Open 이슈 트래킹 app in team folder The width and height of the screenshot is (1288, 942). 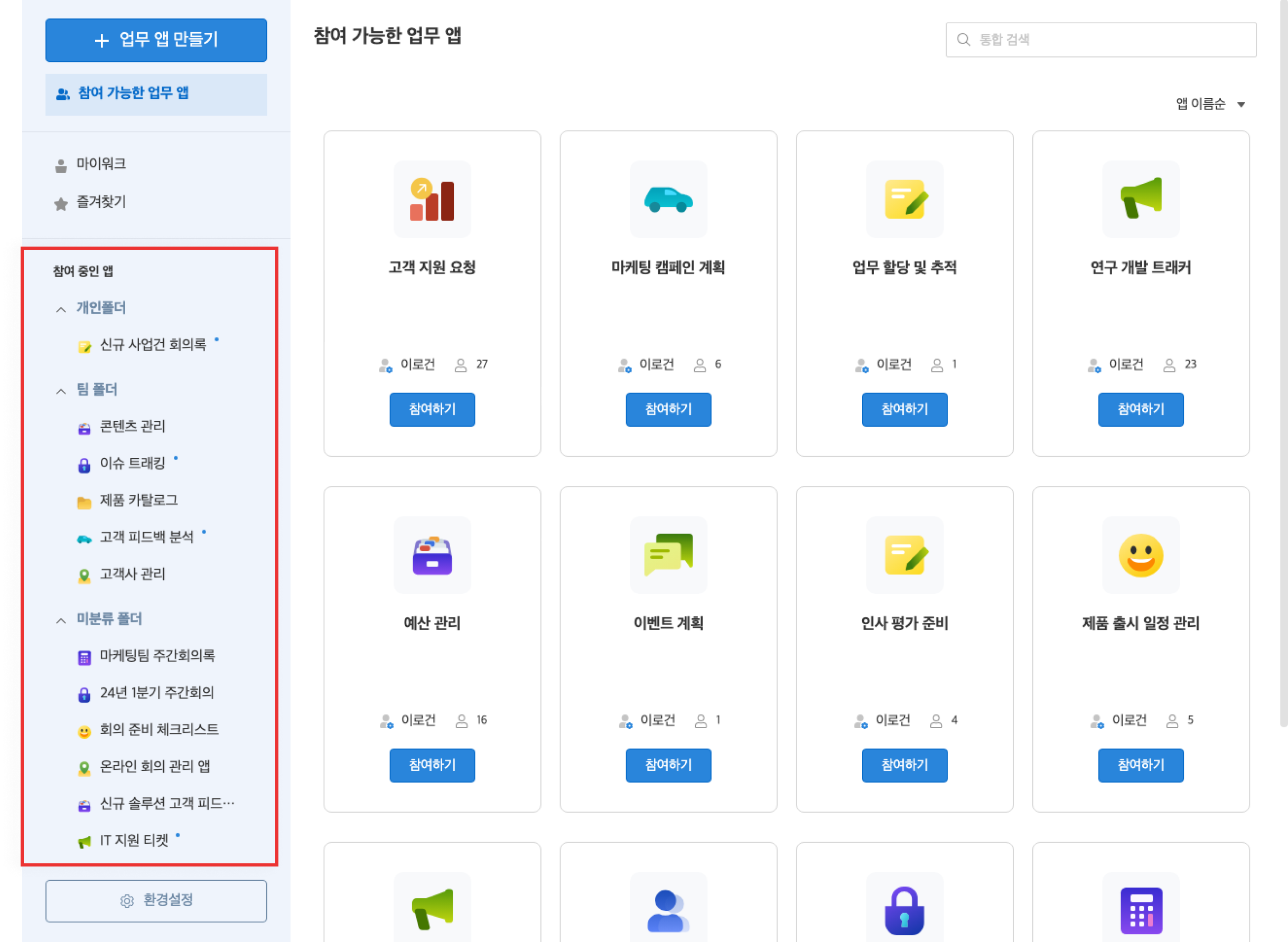tap(132, 464)
